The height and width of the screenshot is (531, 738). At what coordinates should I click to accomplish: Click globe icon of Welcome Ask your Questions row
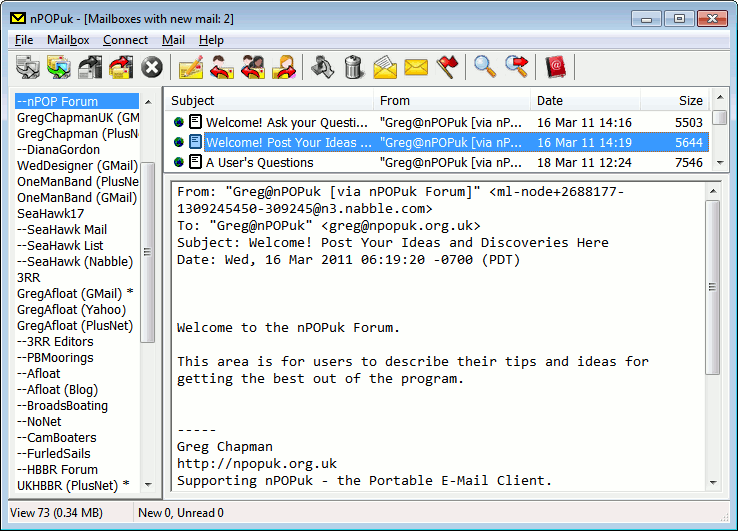tap(178, 122)
